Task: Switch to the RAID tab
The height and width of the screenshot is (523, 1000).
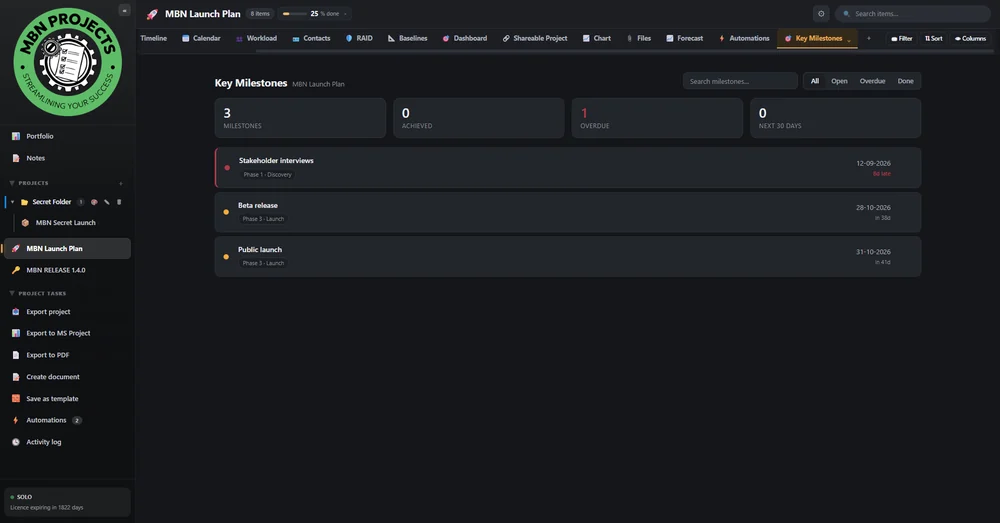Action: coord(359,38)
